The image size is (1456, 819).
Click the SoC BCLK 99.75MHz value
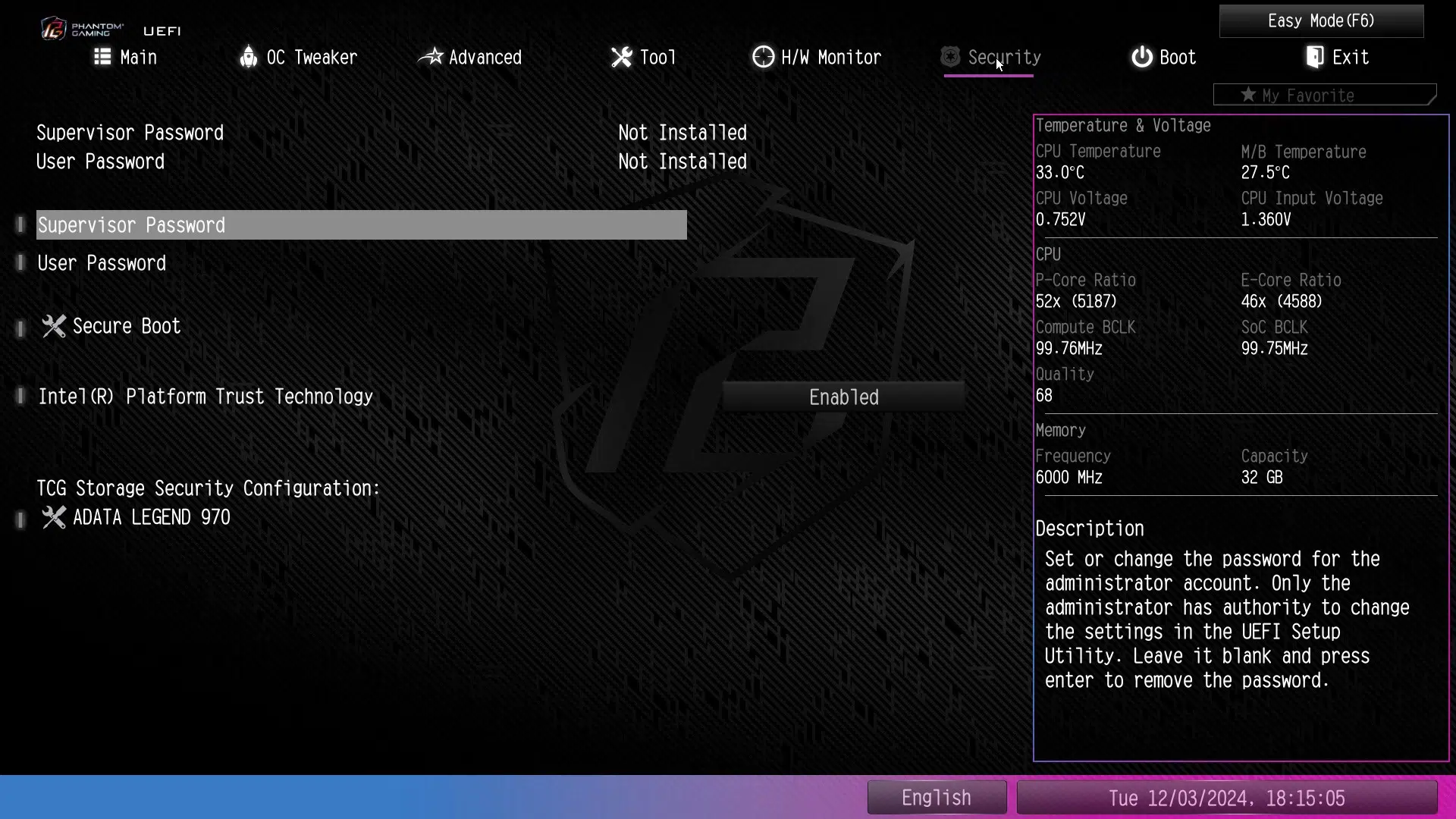pyautogui.click(x=1274, y=348)
